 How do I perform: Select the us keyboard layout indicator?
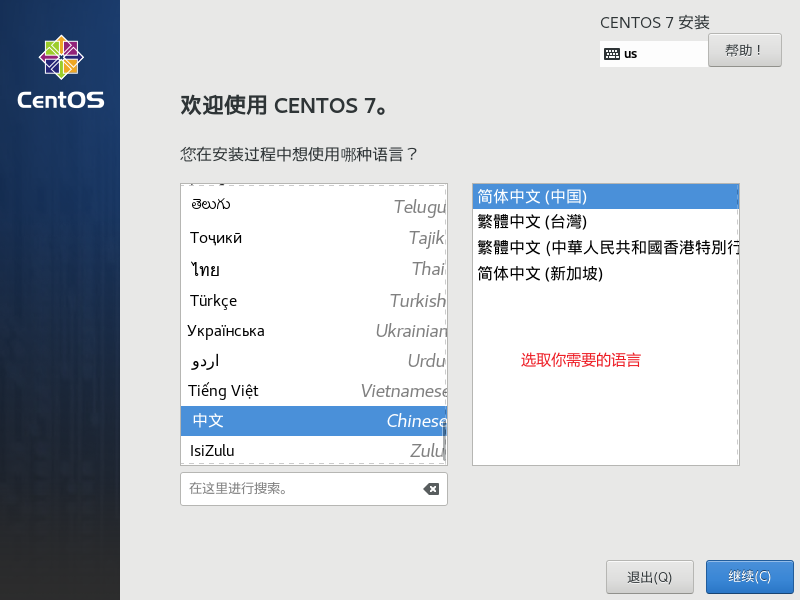pyautogui.click(x=654, y=54)
